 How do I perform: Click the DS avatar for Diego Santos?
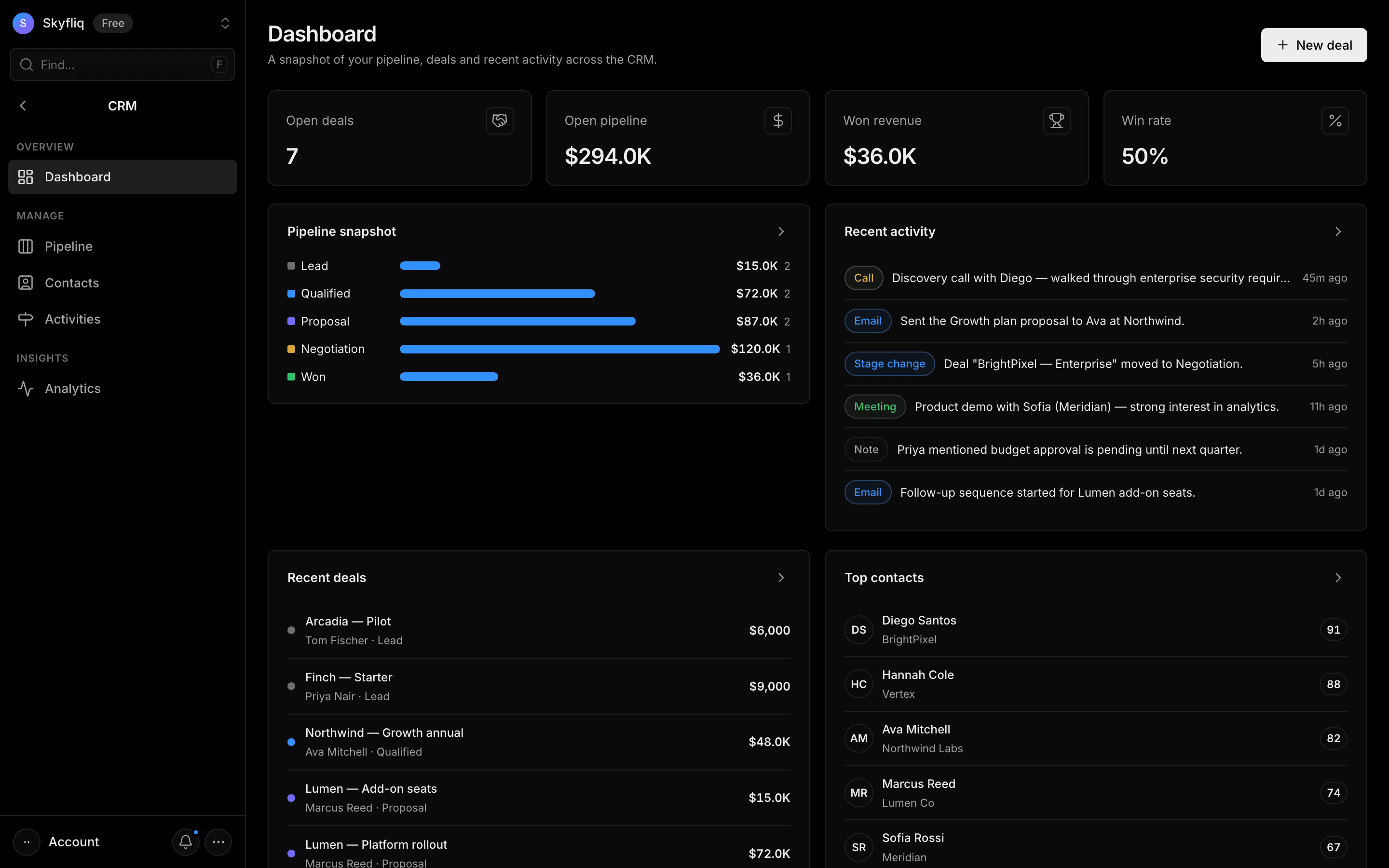(858, 630)
